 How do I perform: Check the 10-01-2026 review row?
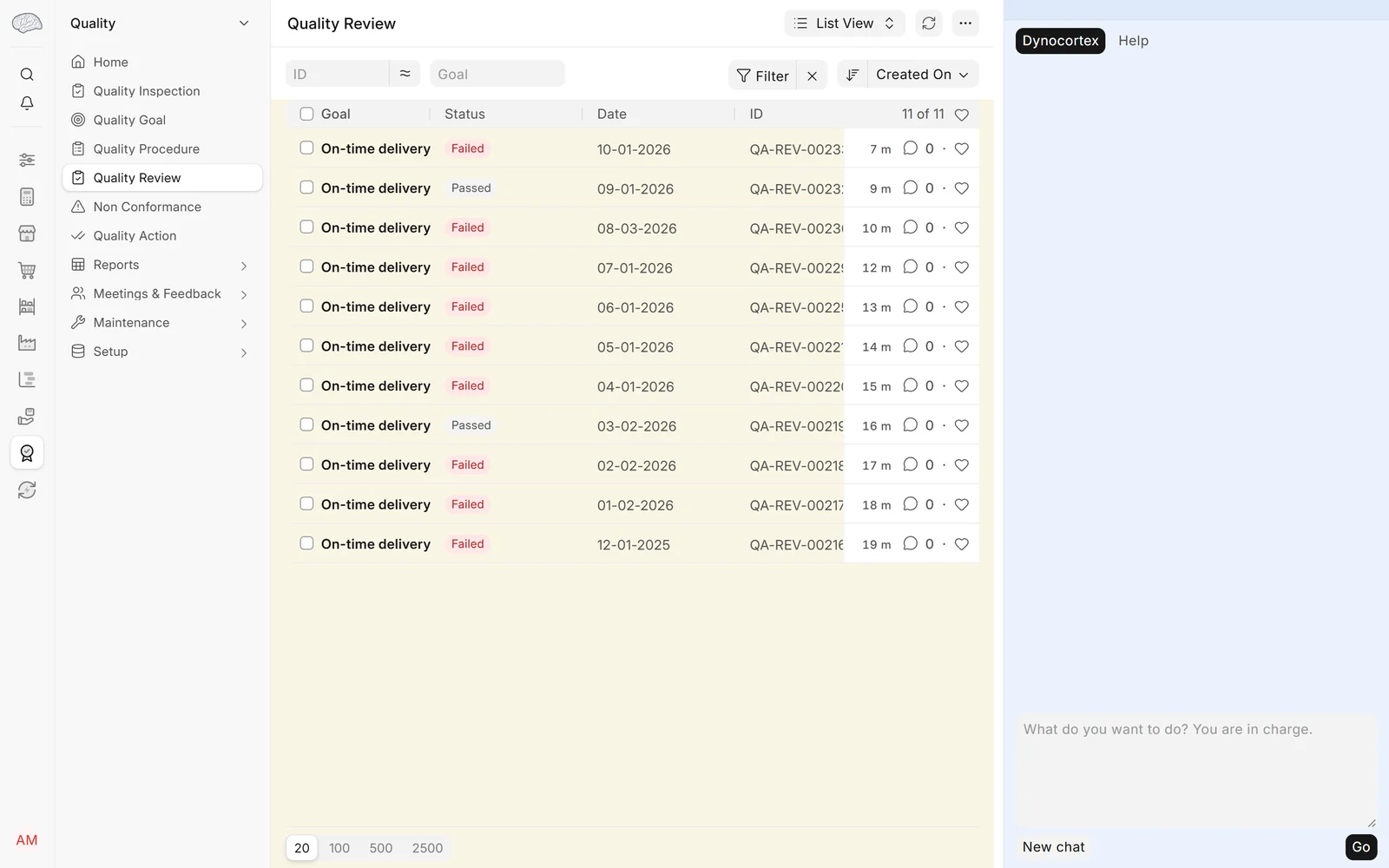306,148
